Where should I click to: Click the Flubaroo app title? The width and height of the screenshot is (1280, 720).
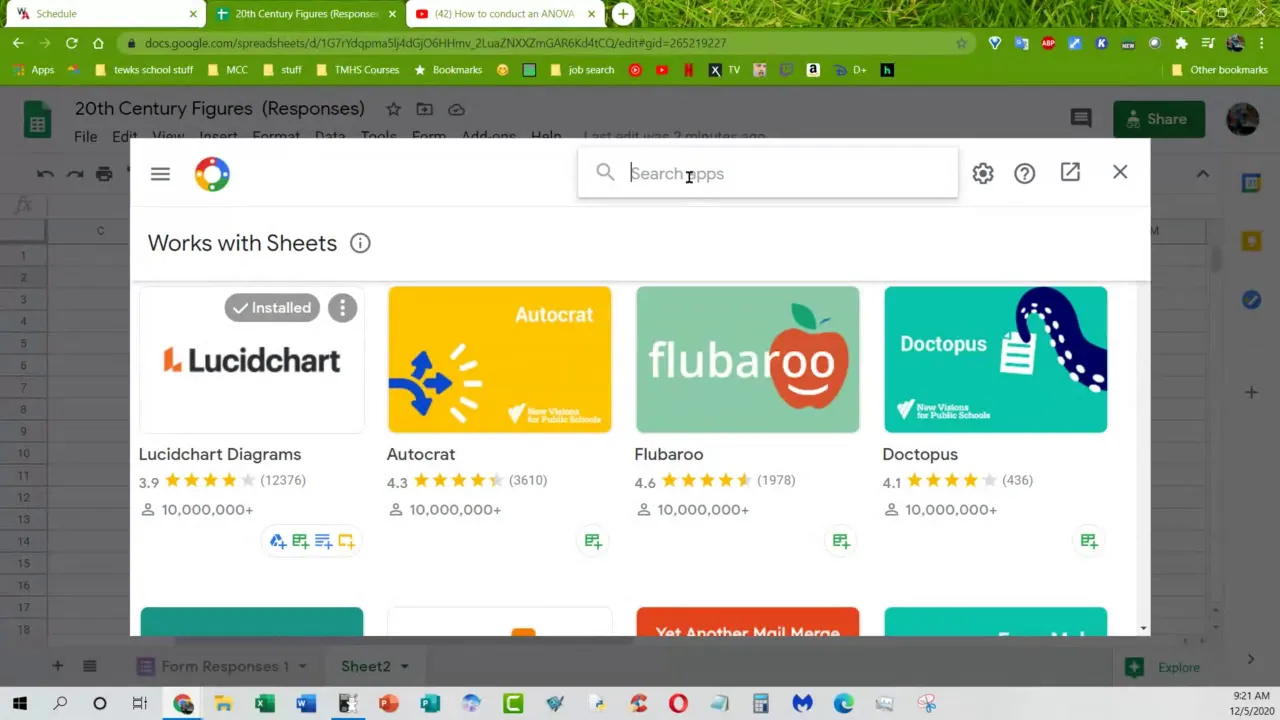(x=669, y=454)
